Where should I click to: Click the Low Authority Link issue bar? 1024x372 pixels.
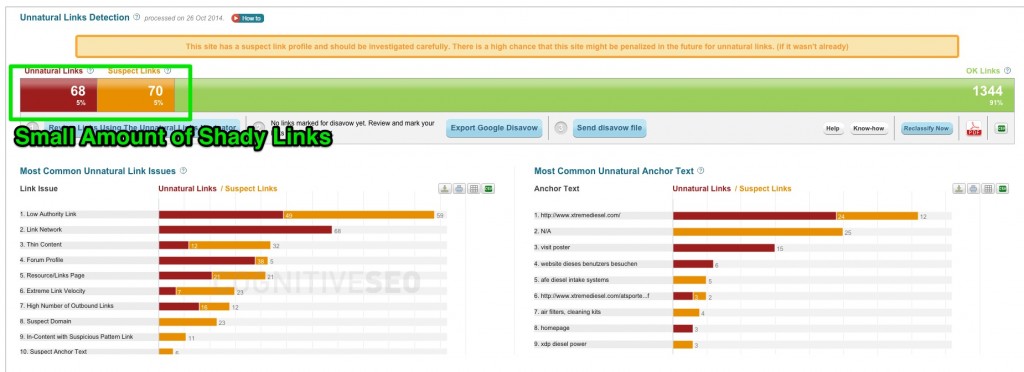click(x=296, y=215)
